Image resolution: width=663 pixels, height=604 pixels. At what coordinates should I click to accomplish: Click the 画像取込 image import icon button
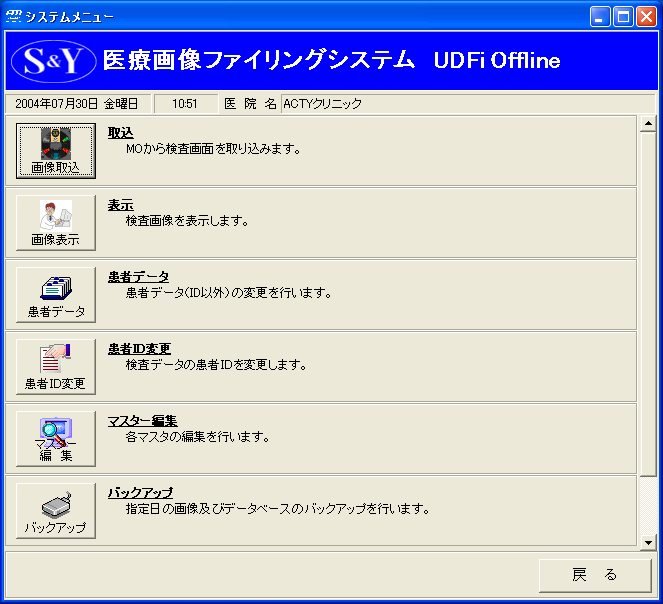tap(56, 151)
